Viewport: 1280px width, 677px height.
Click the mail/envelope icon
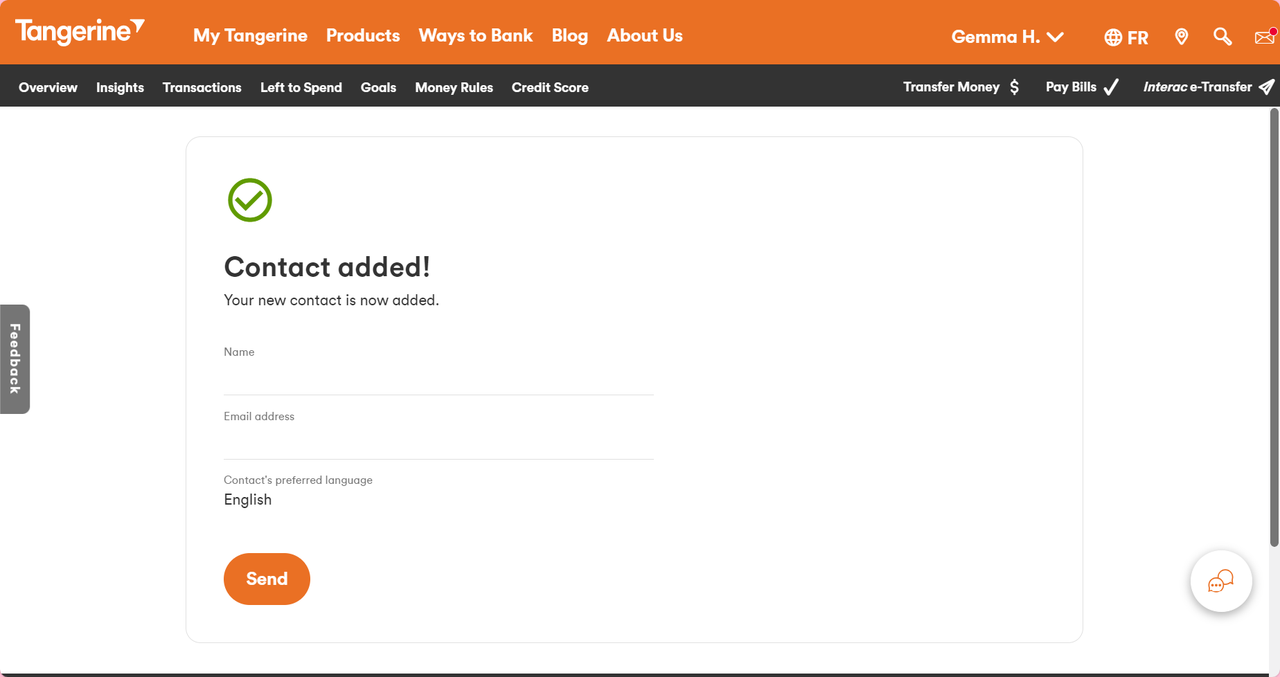1264,36
